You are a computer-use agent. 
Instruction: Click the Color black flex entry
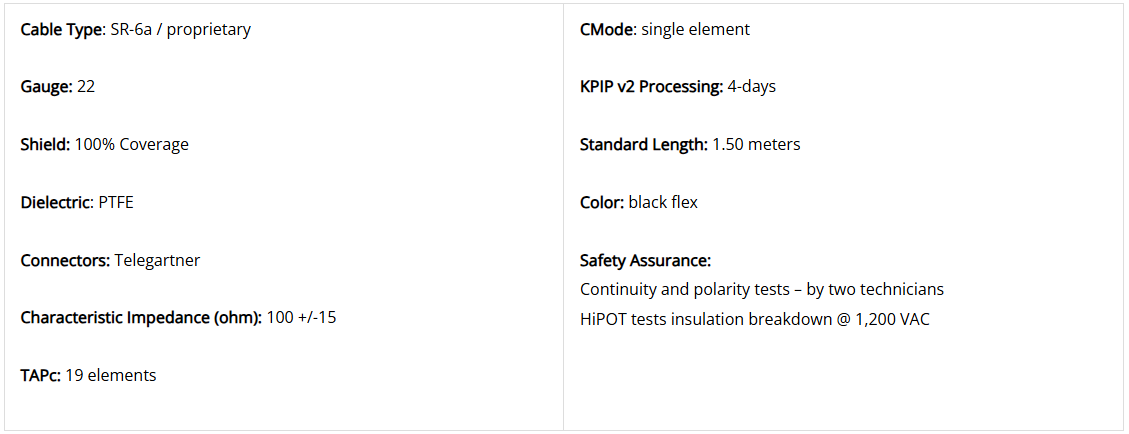click(639, 202)
